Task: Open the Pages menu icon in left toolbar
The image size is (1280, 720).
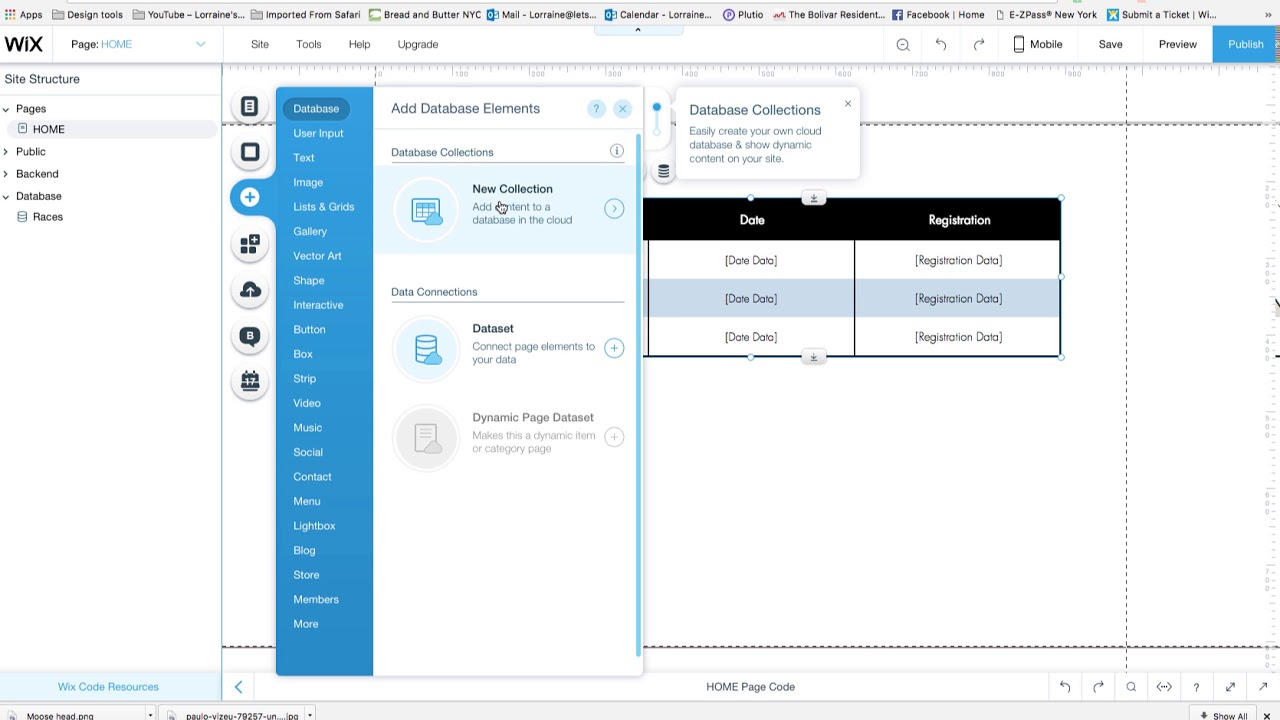Action: 250,106
